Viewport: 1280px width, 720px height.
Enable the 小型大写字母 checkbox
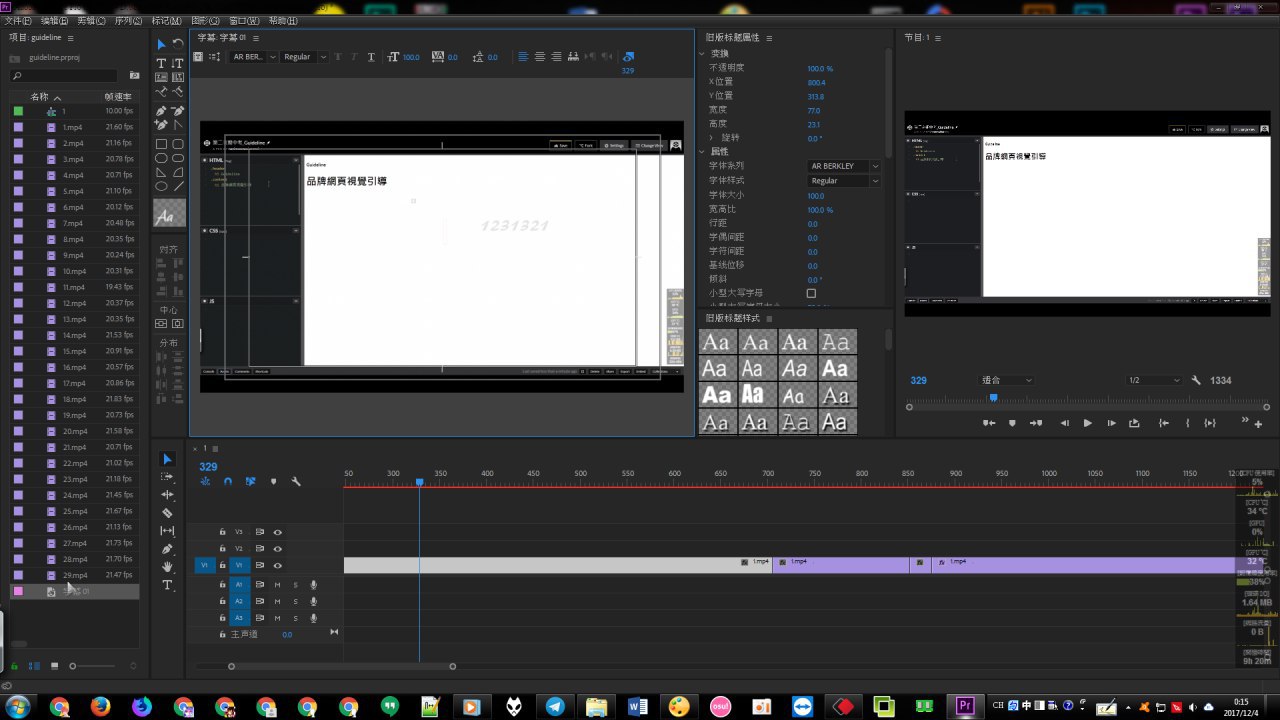(x=811, y=293)
